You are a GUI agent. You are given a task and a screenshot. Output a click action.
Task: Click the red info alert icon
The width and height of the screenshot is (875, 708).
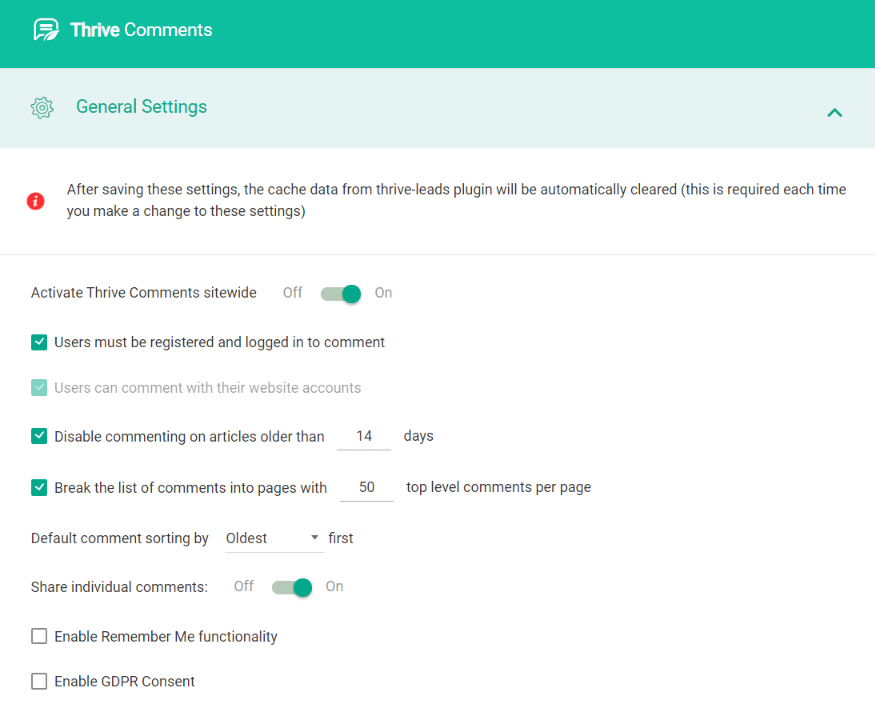(x=36, y=201)
